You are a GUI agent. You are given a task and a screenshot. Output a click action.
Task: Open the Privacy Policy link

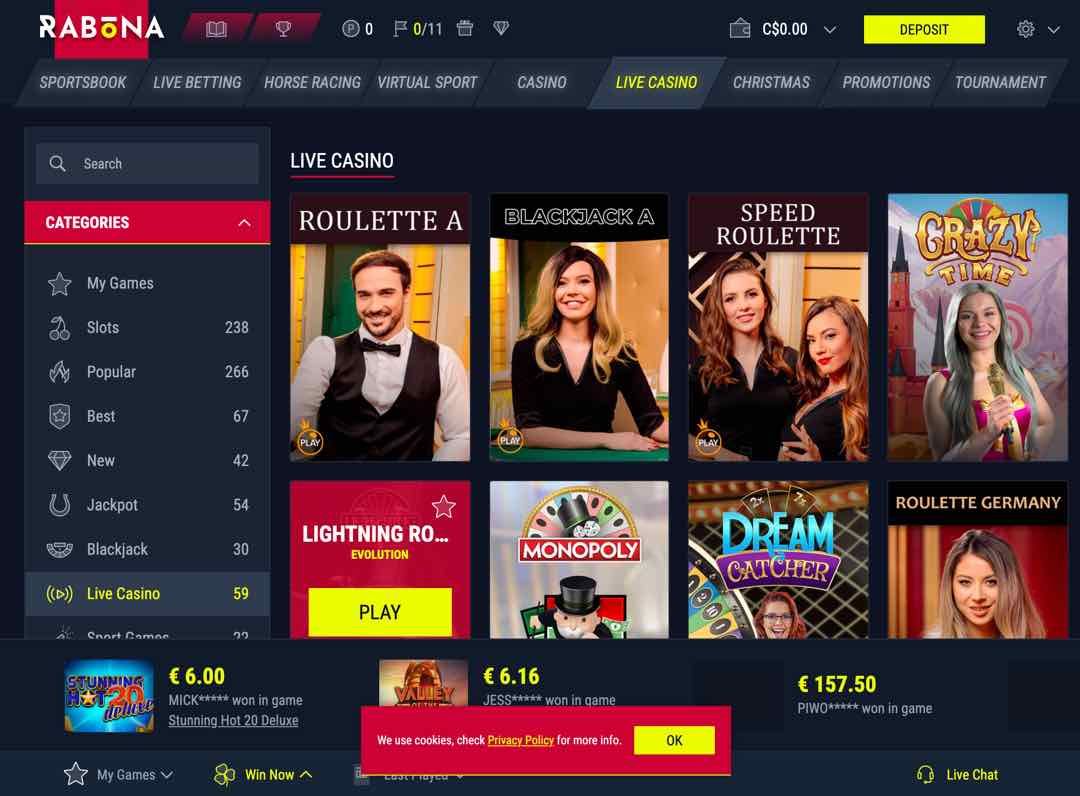click(x=520, y=740)
